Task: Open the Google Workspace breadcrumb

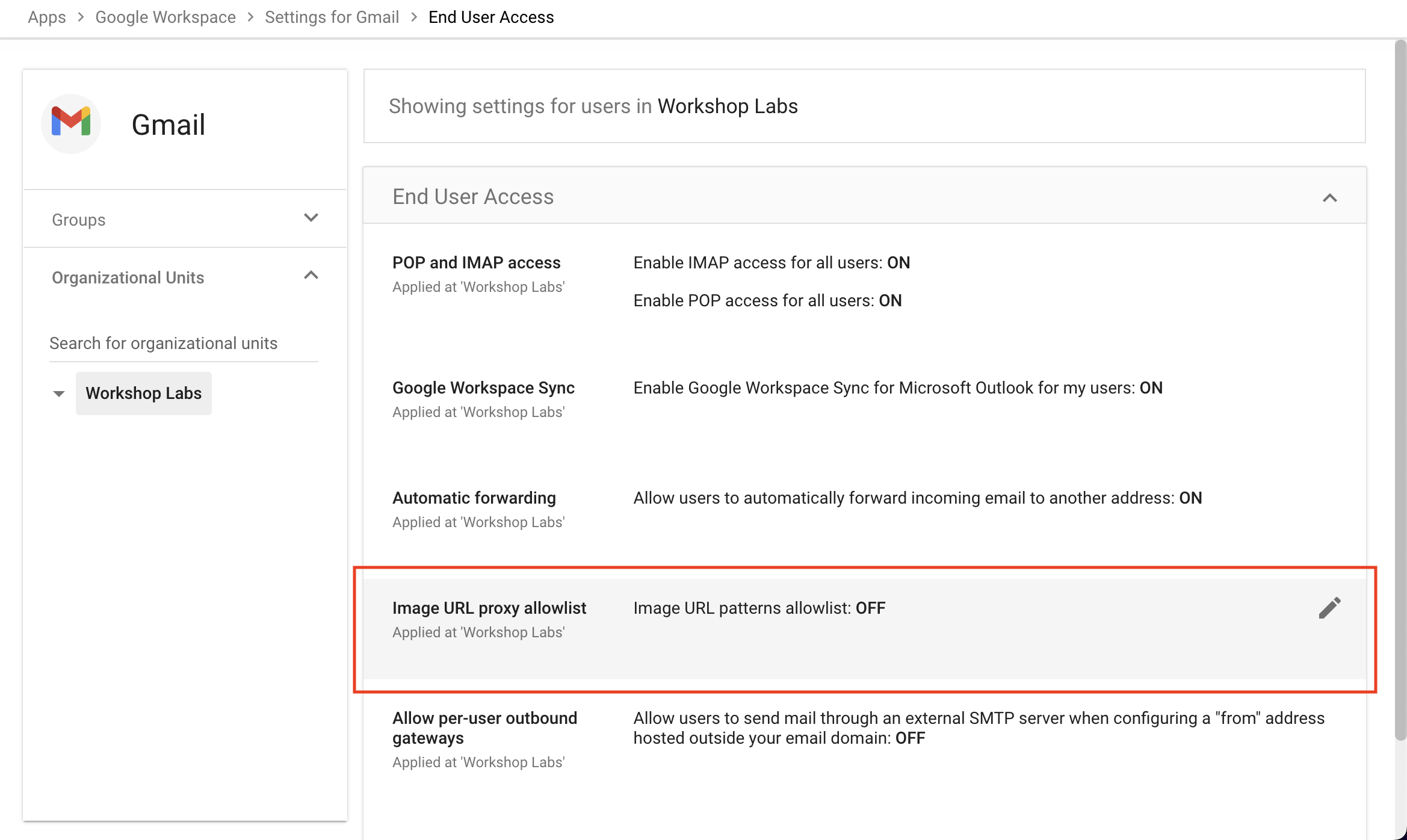Action: tap(165, 17)
